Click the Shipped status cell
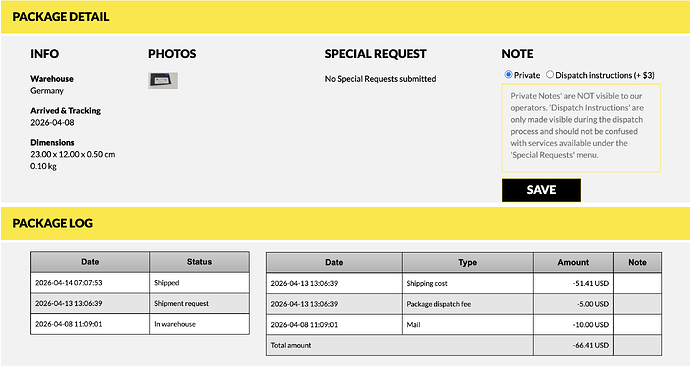This screenshot has height=366, width=690. pyautogui.click(x=199, y=283)
